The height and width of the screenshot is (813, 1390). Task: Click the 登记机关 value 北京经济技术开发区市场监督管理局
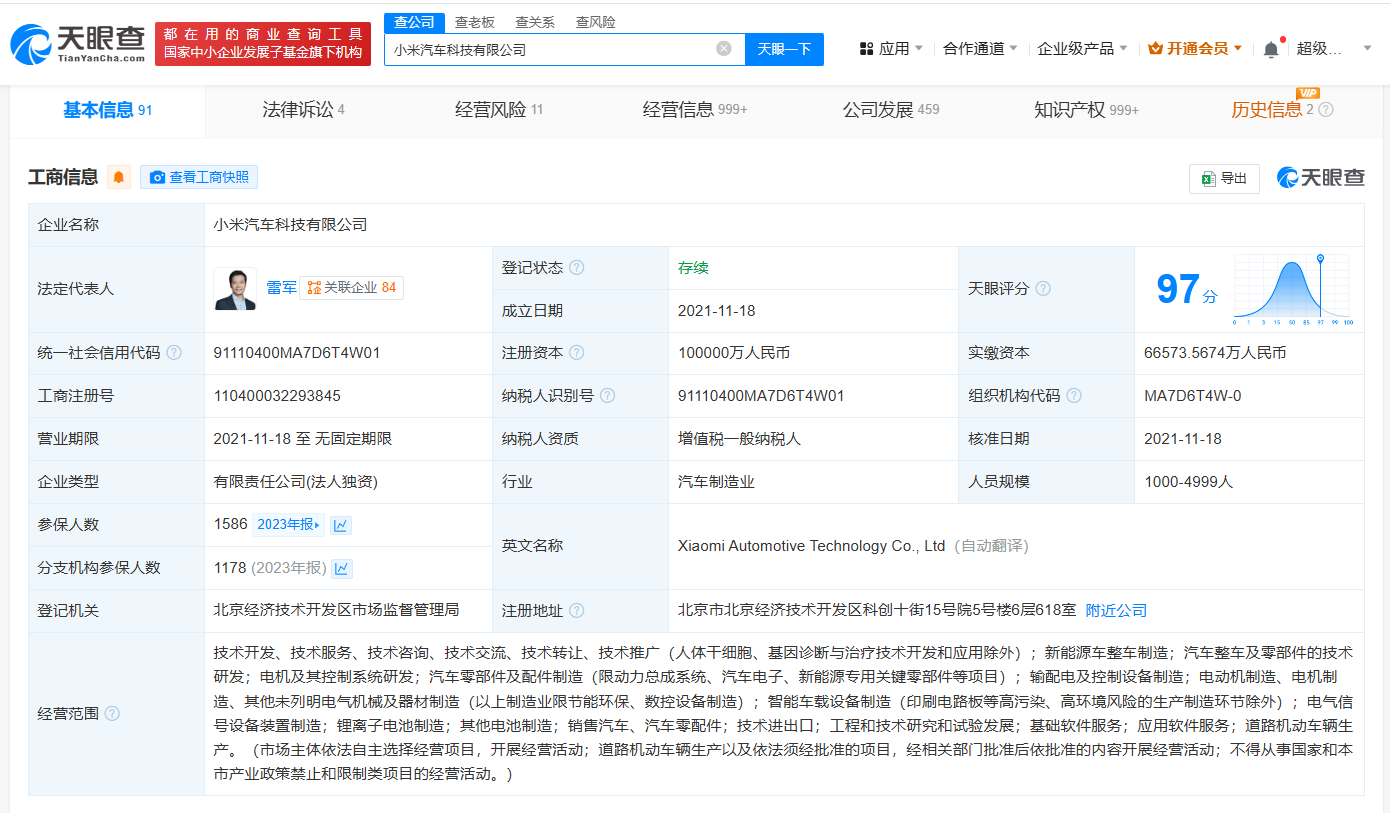336,610
